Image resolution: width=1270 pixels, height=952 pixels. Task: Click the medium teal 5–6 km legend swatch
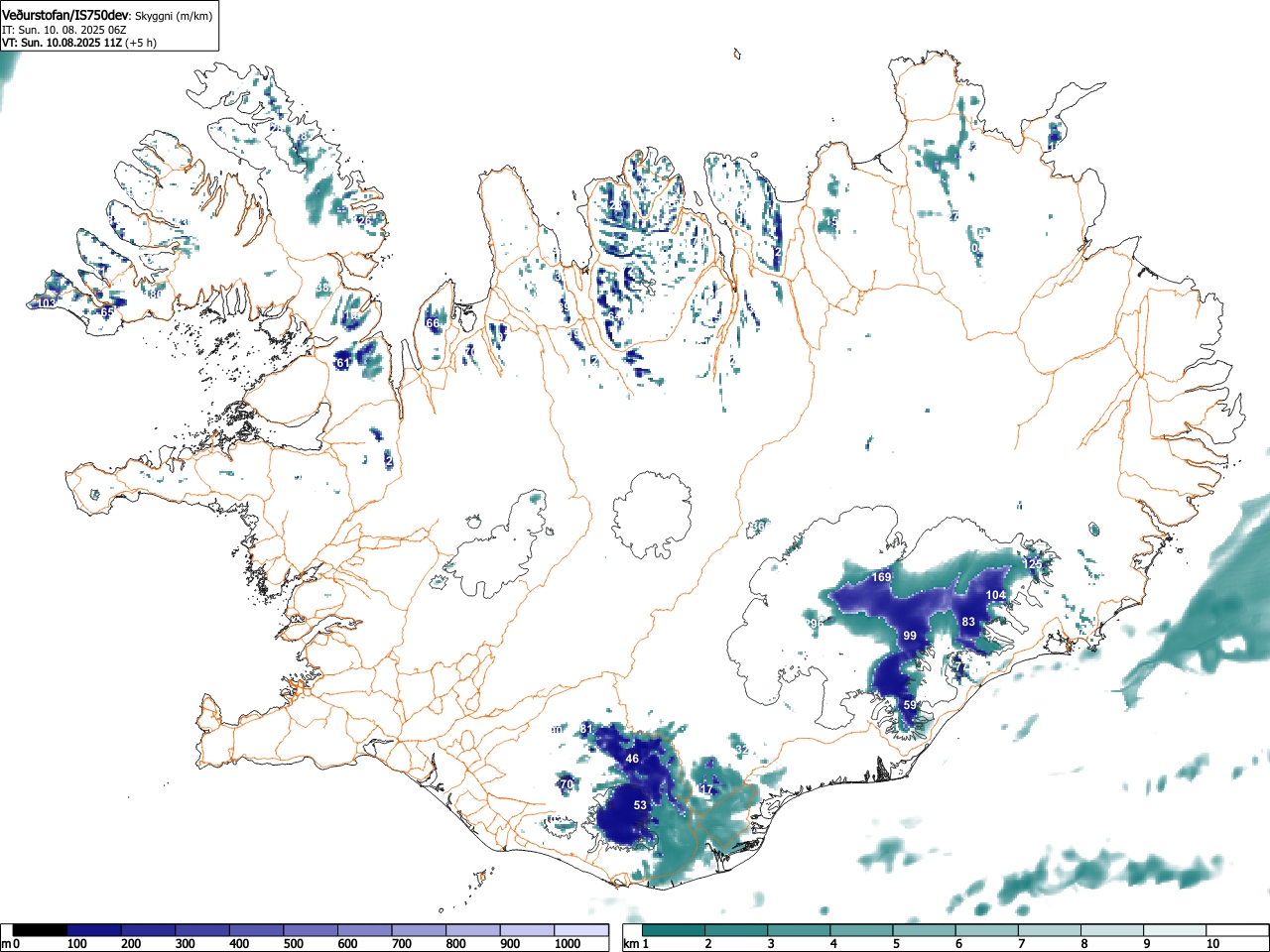[926, 930]
